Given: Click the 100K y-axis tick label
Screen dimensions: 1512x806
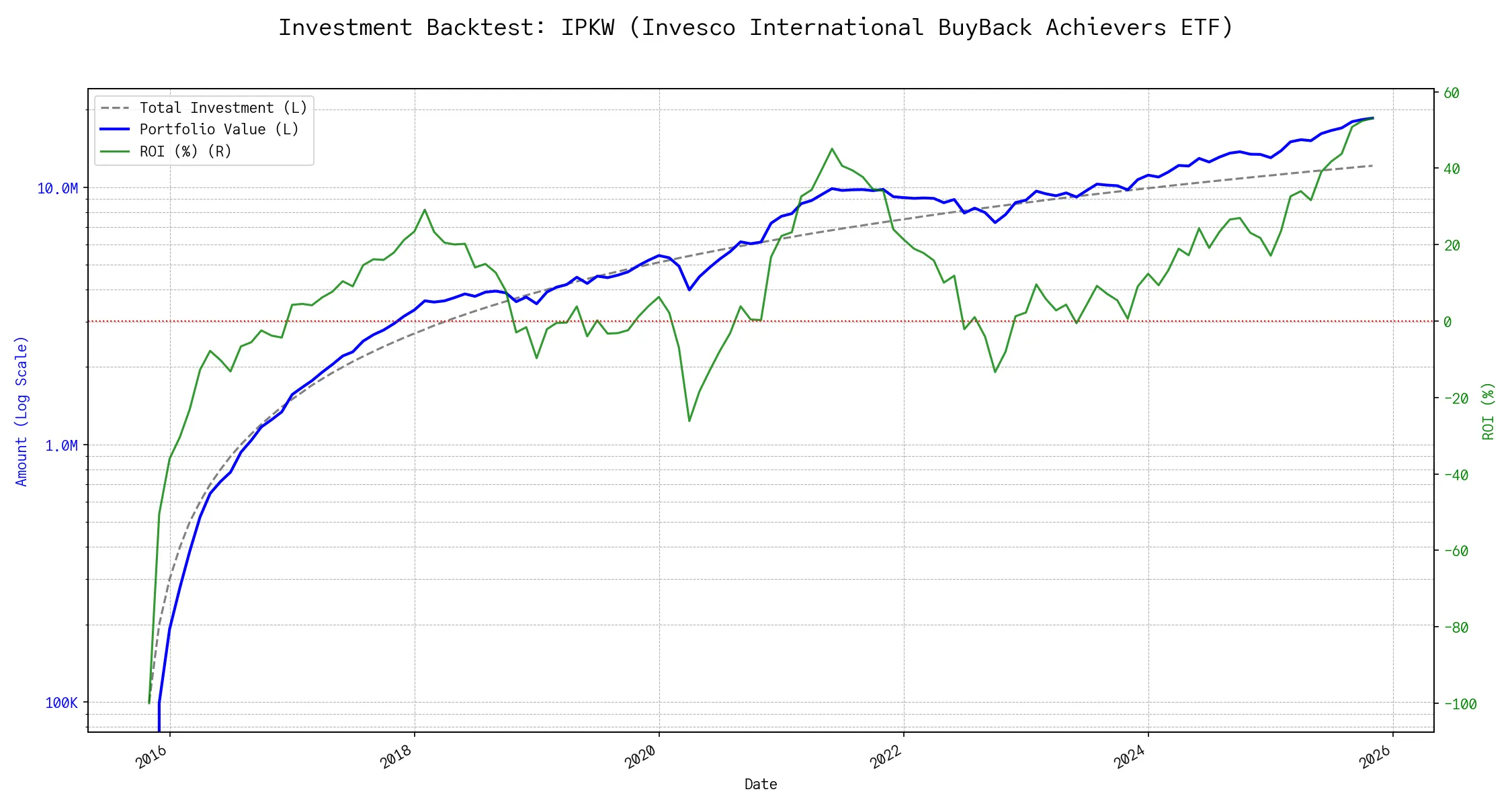Looking at the screenshot, I should [x=61, y=703].
